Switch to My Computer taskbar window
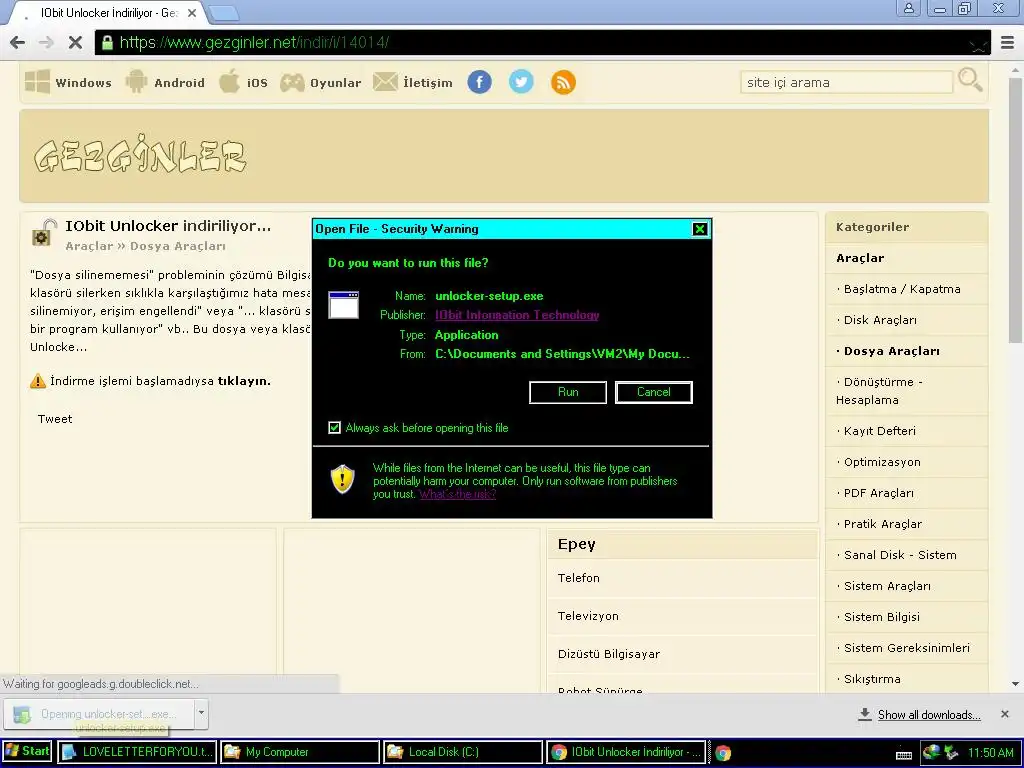The image size is (1024, 768). pos(300,752)
